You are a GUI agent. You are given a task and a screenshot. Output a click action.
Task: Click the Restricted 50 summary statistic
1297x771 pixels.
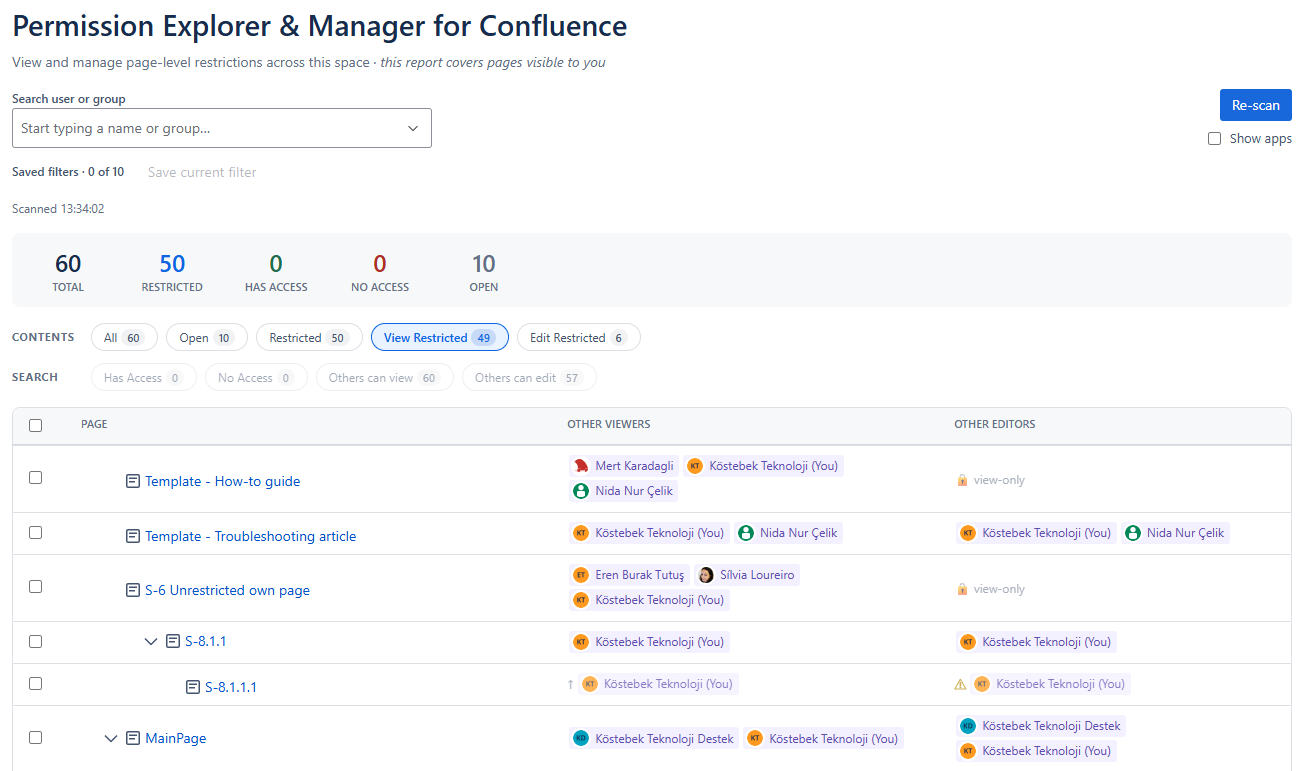click(x=172, y=271)
